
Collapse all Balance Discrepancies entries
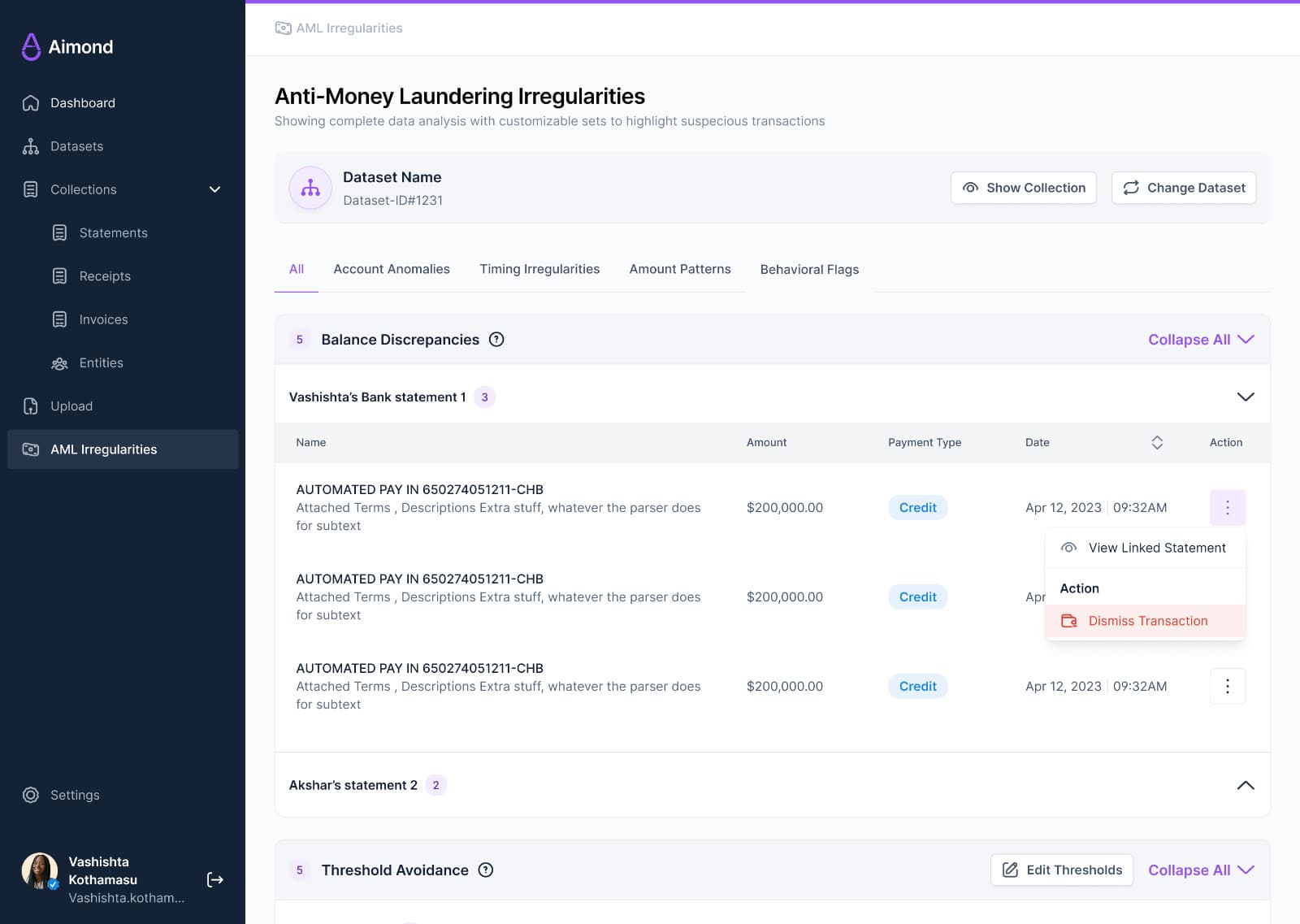coord(1200,340)
